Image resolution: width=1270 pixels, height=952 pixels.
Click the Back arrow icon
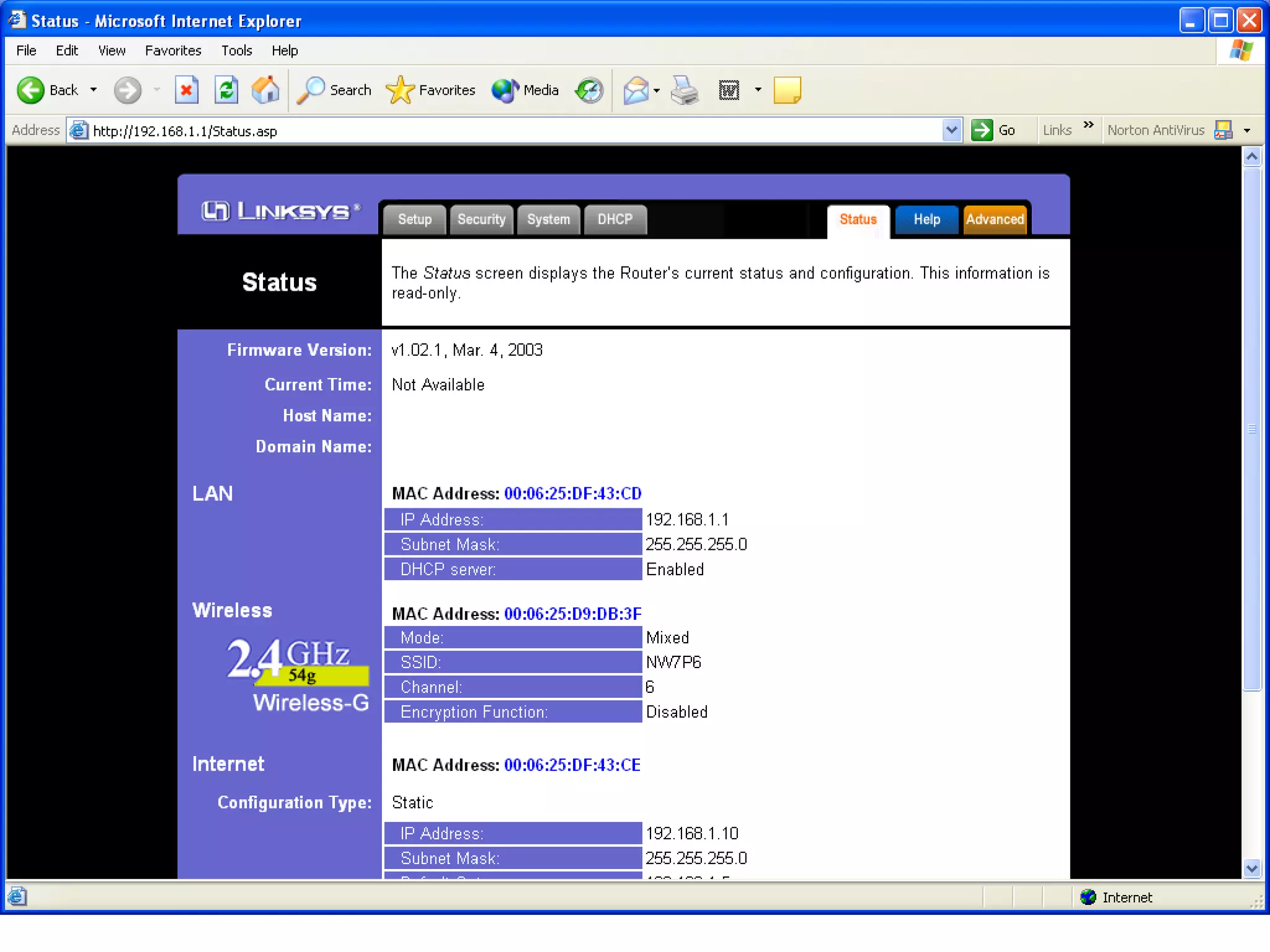[31, 90]
